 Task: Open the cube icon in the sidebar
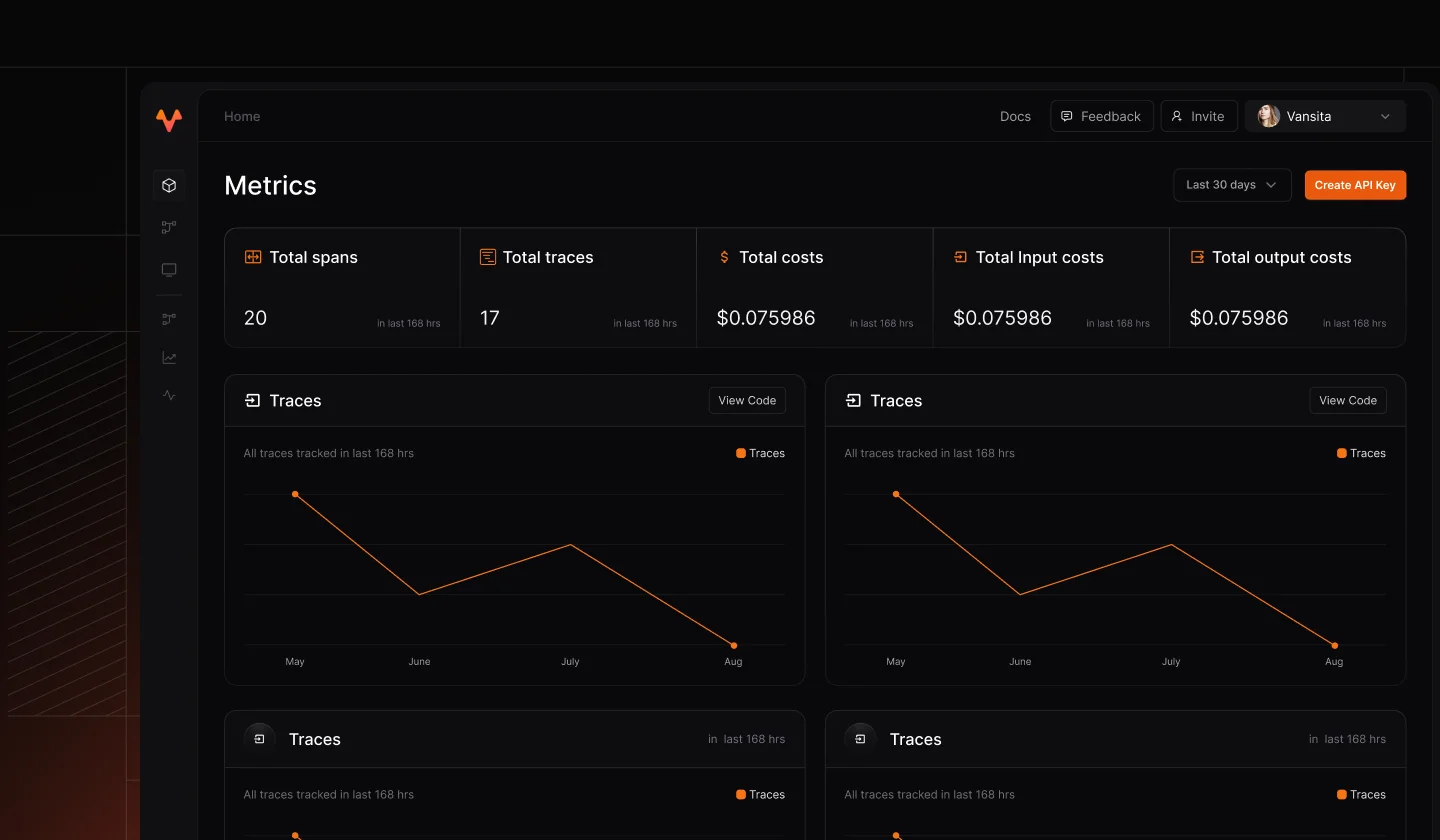(x=169, y=185)
